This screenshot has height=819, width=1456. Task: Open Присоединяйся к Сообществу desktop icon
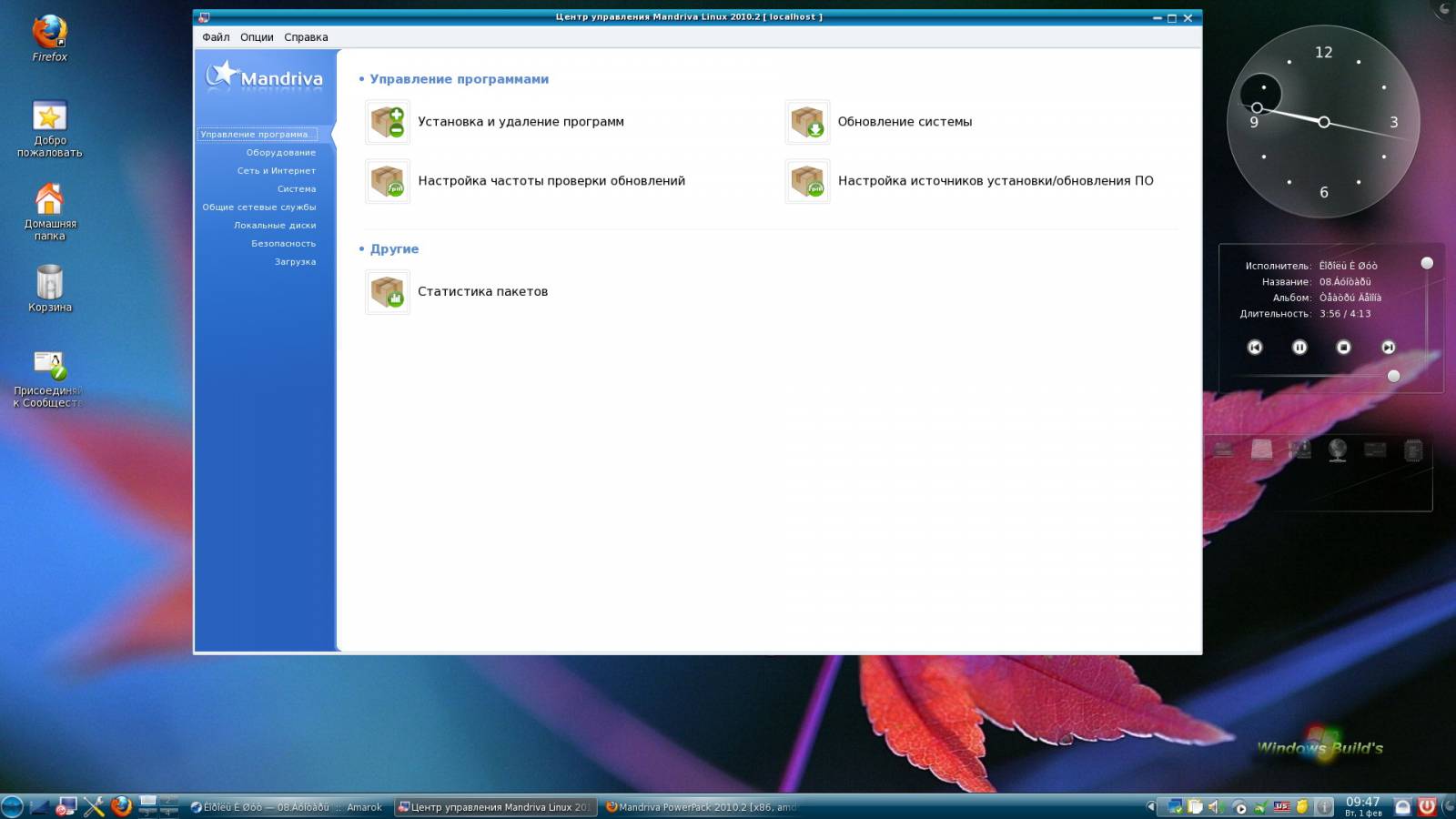[x=49, y=379]
